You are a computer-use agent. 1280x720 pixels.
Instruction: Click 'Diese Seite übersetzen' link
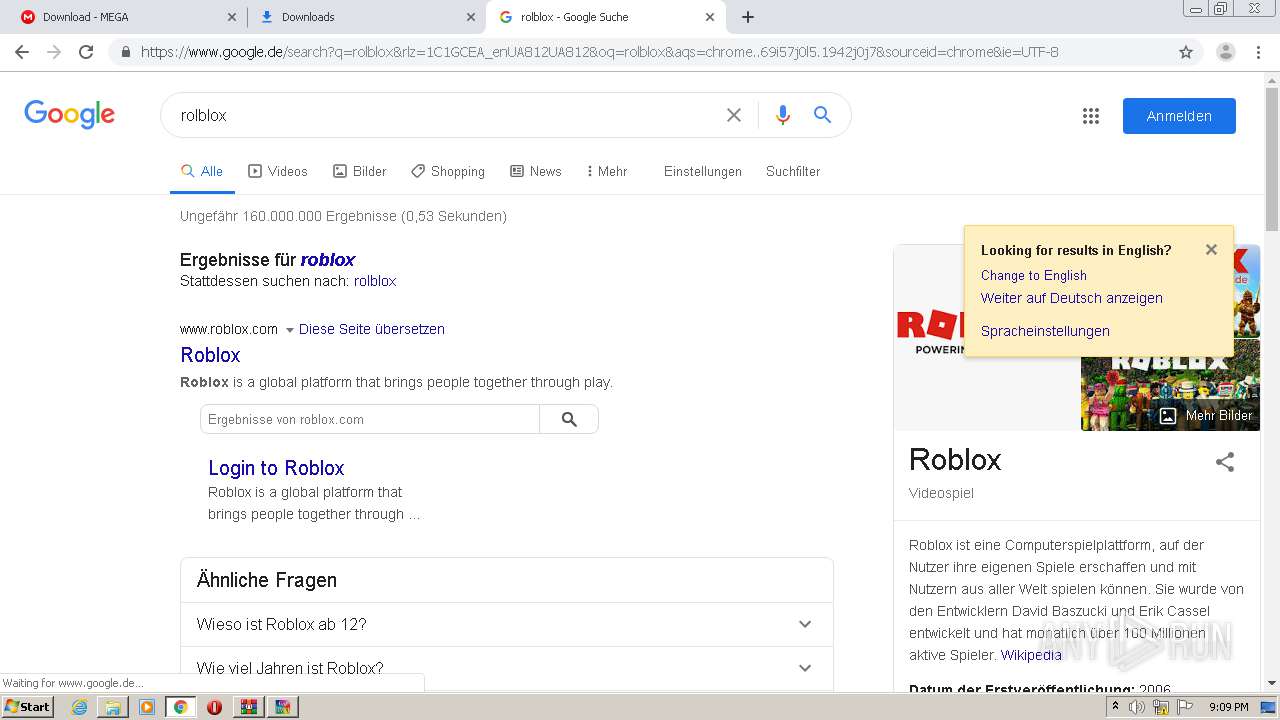pyautogui.click(x=372, y=329)
